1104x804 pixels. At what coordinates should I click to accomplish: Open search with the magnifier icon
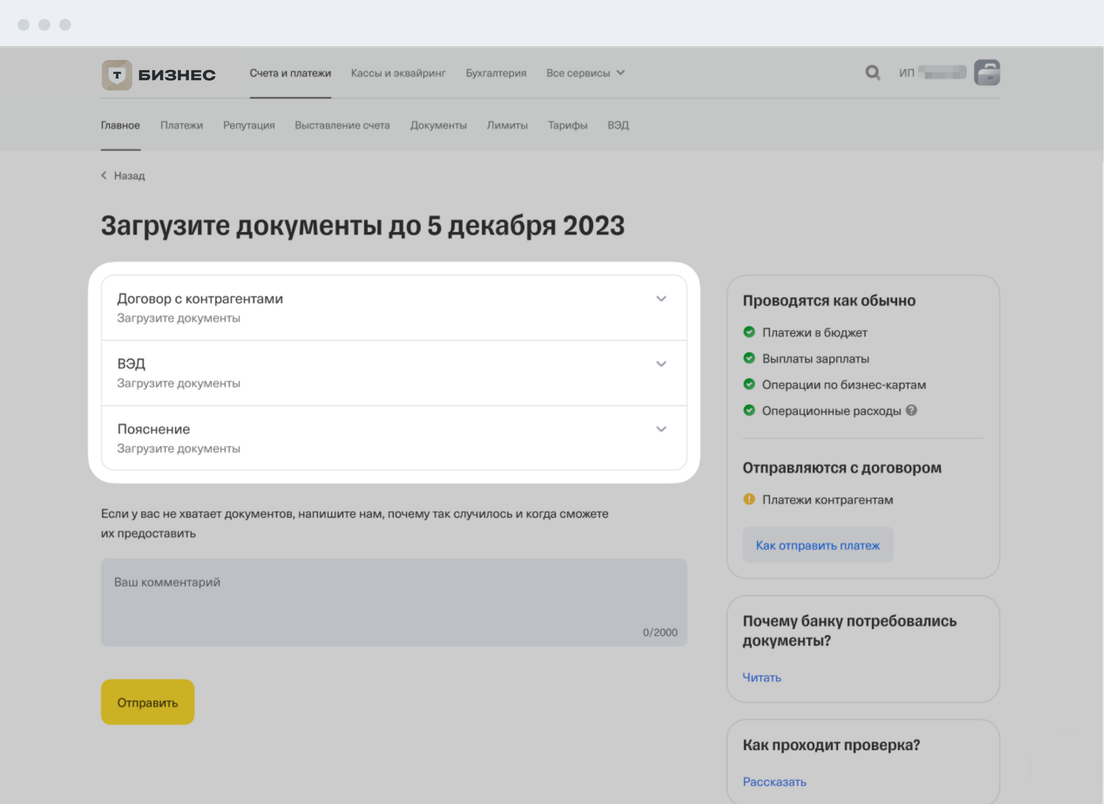tap(873, 73)
